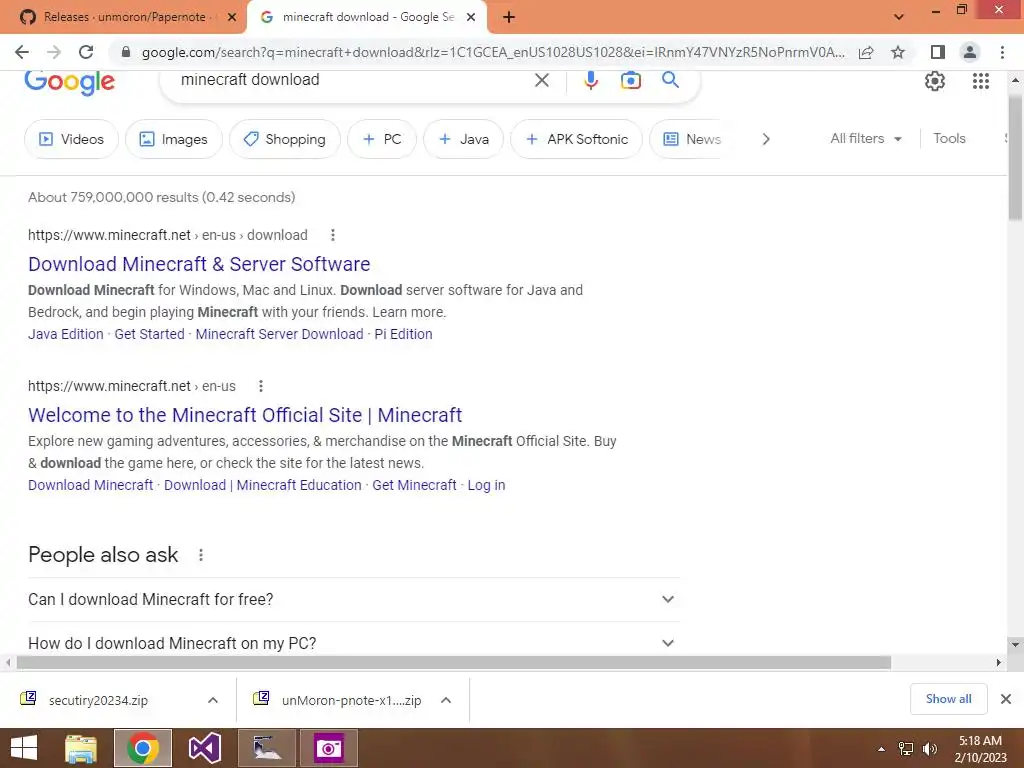The image size is (1024, 768).
Task: Click the vertical scrollbar down arrow
Action: pos(1015,645)
